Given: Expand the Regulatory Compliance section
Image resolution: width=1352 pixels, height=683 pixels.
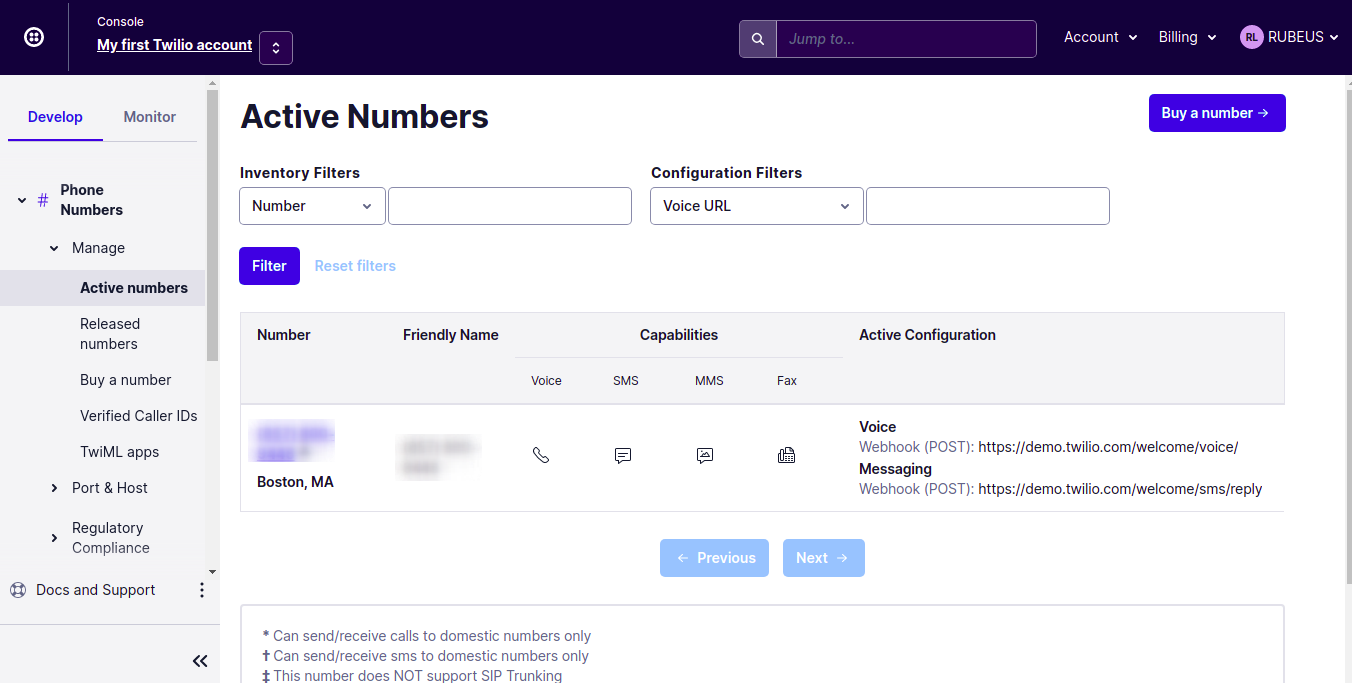Looking at the screenshot, I should [54, 538].
